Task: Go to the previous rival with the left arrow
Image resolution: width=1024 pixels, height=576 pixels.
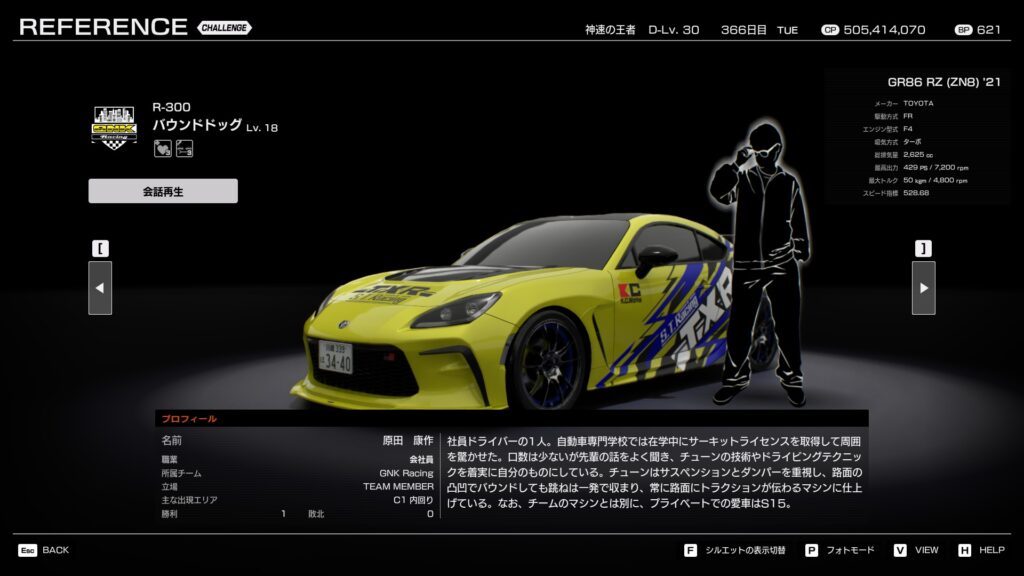Action: pos(100,288)
